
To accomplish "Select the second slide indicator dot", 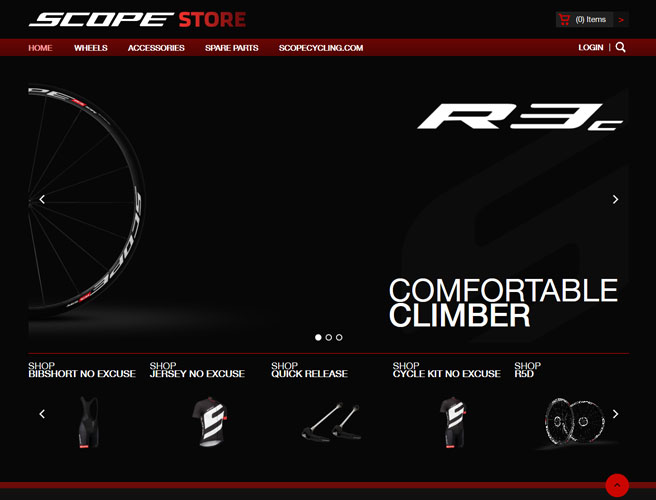I will 328,337.
